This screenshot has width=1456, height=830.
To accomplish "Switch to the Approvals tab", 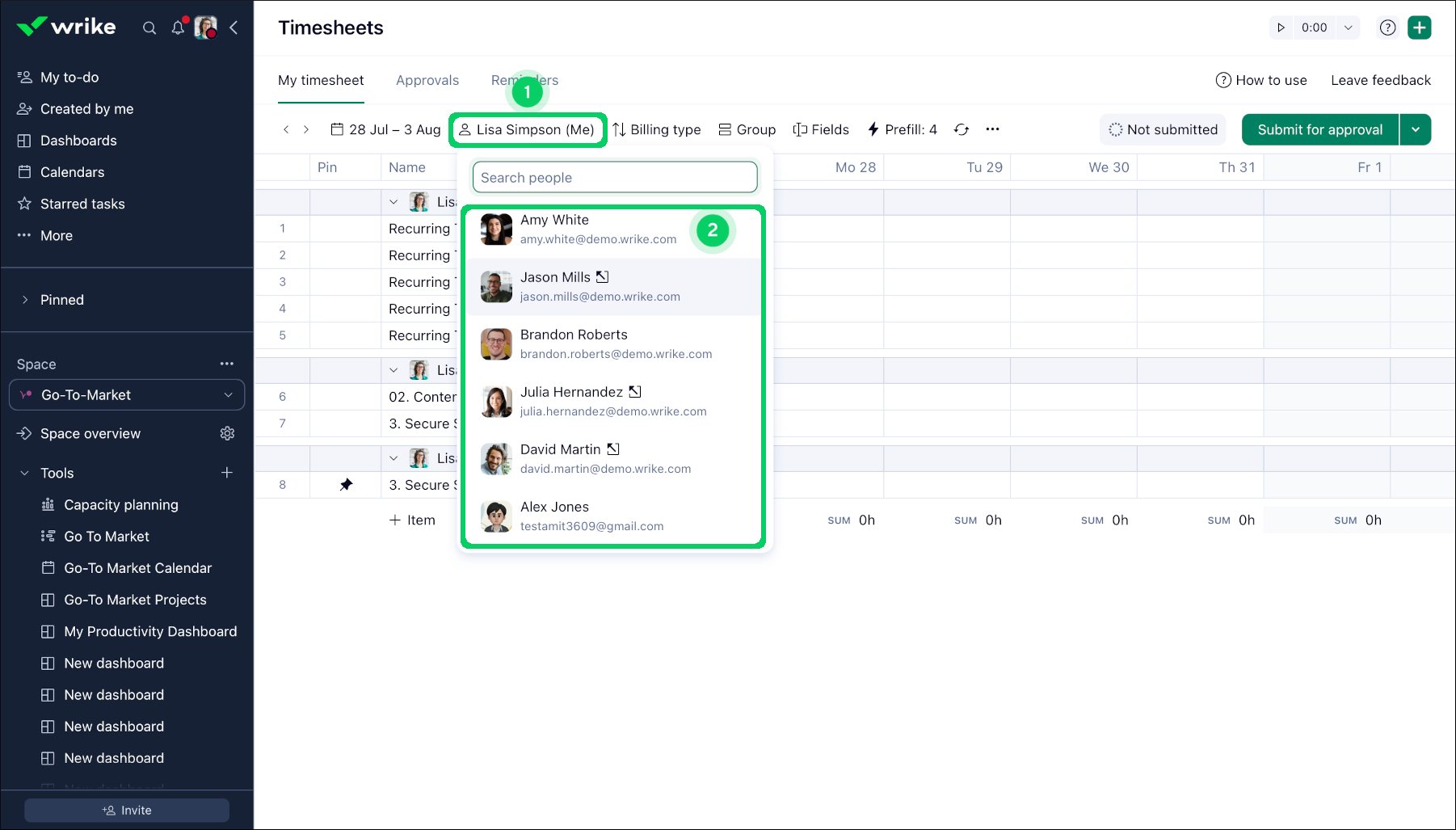I will [x=427, y=80].
